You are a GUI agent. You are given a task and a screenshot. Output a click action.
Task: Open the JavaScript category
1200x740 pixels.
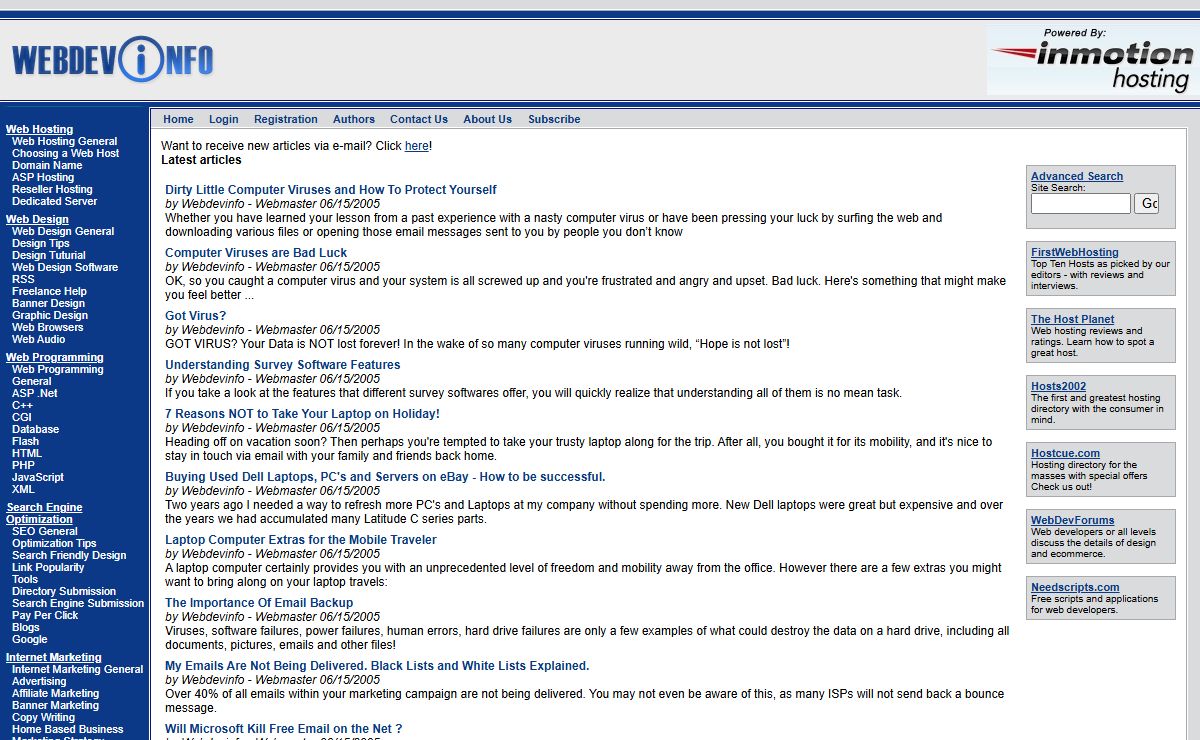point(38,478)
